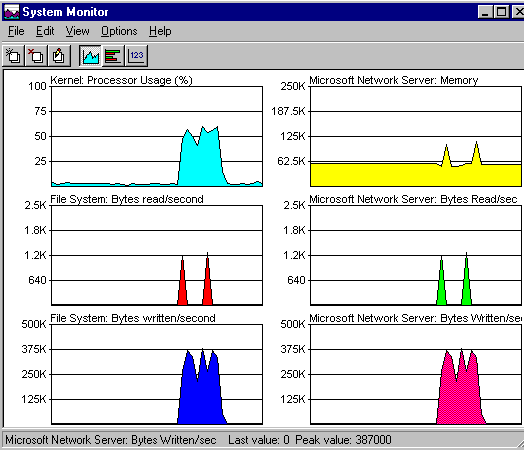Select File System Bytes written/second chart
The image size is (524, 450).
157,374
